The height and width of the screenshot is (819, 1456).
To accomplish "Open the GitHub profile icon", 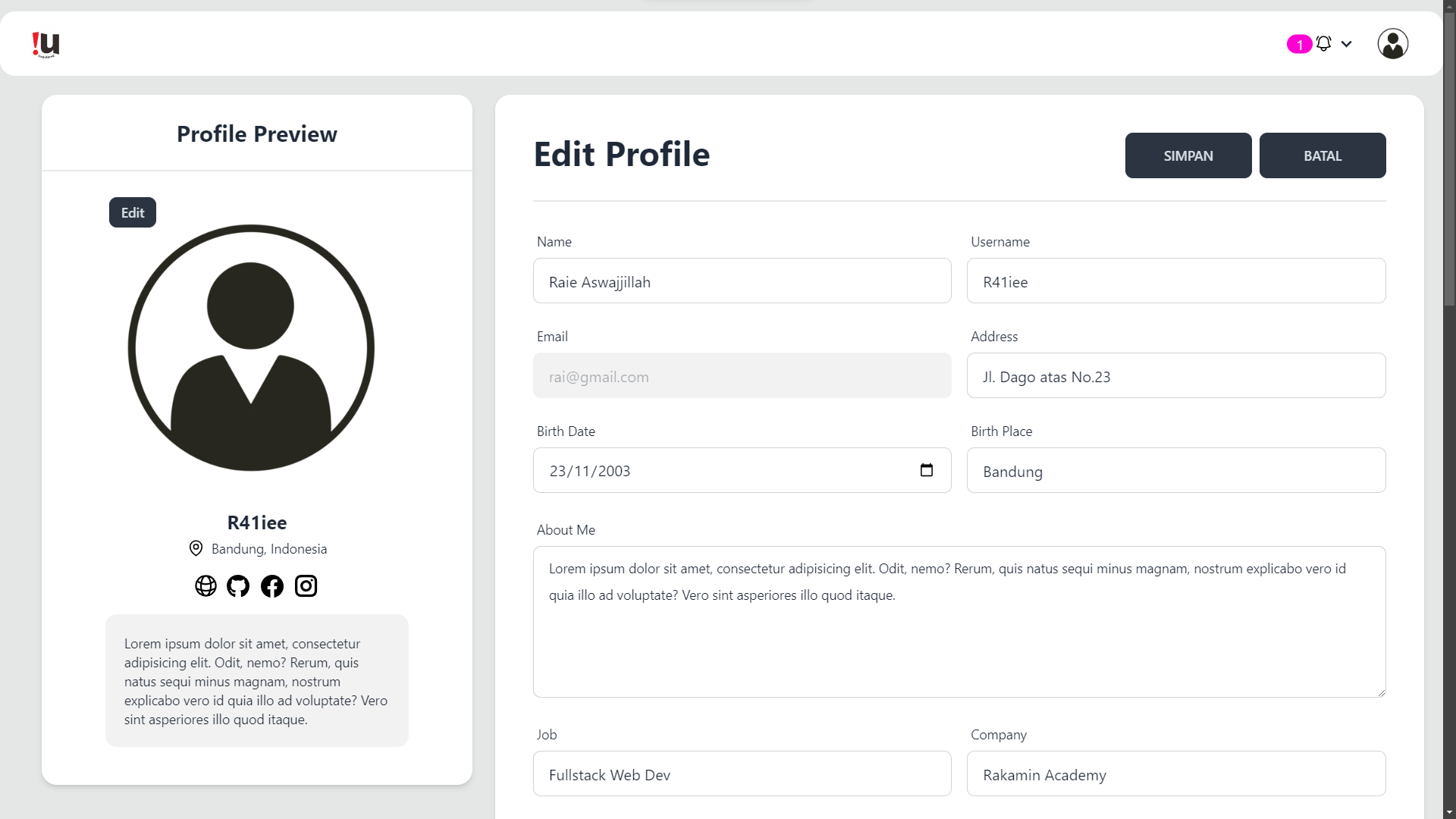I will 238,586.
